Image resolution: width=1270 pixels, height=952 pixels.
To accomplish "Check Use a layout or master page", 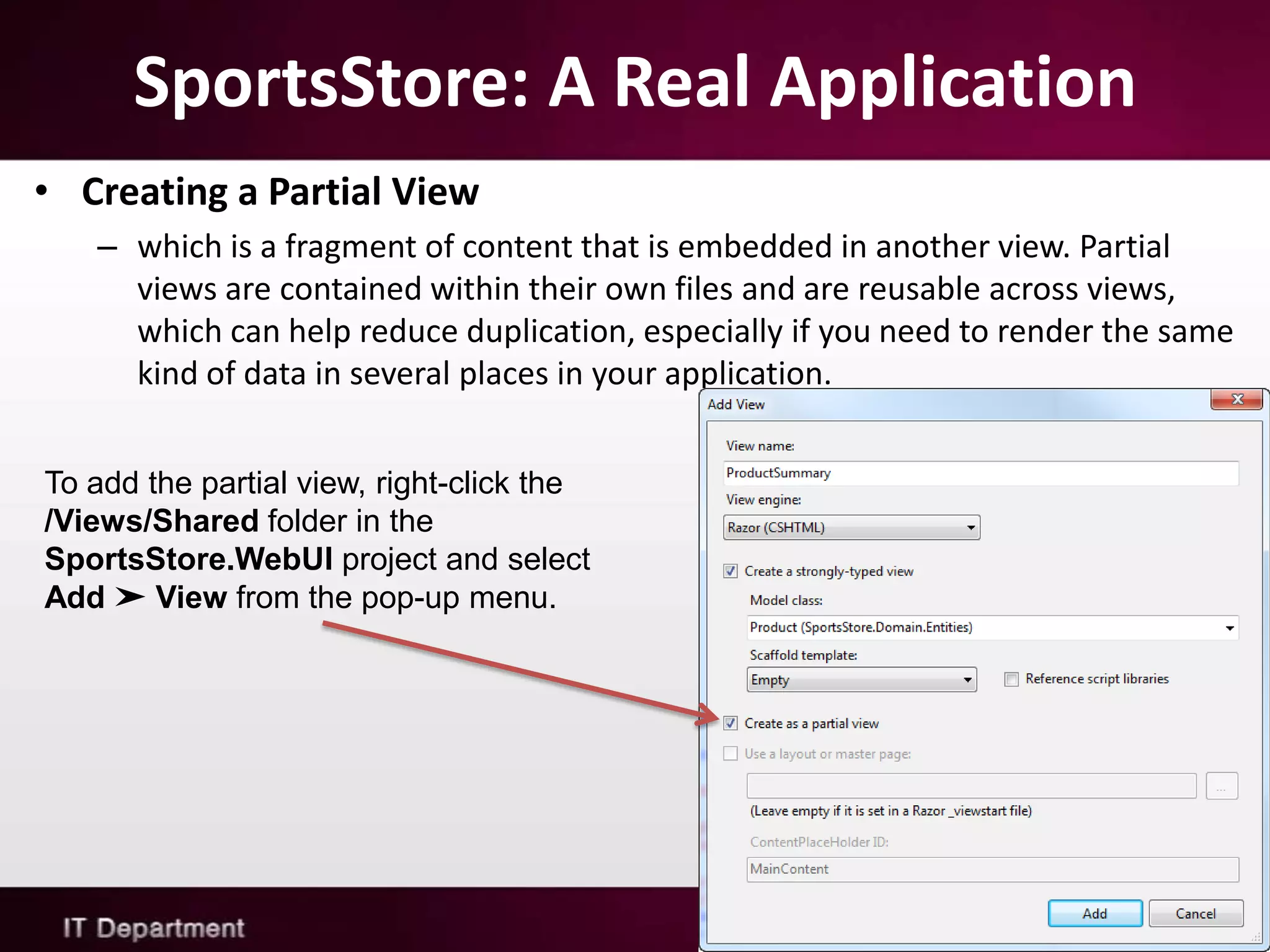I will pyautogui.click(x=730, y=754).
